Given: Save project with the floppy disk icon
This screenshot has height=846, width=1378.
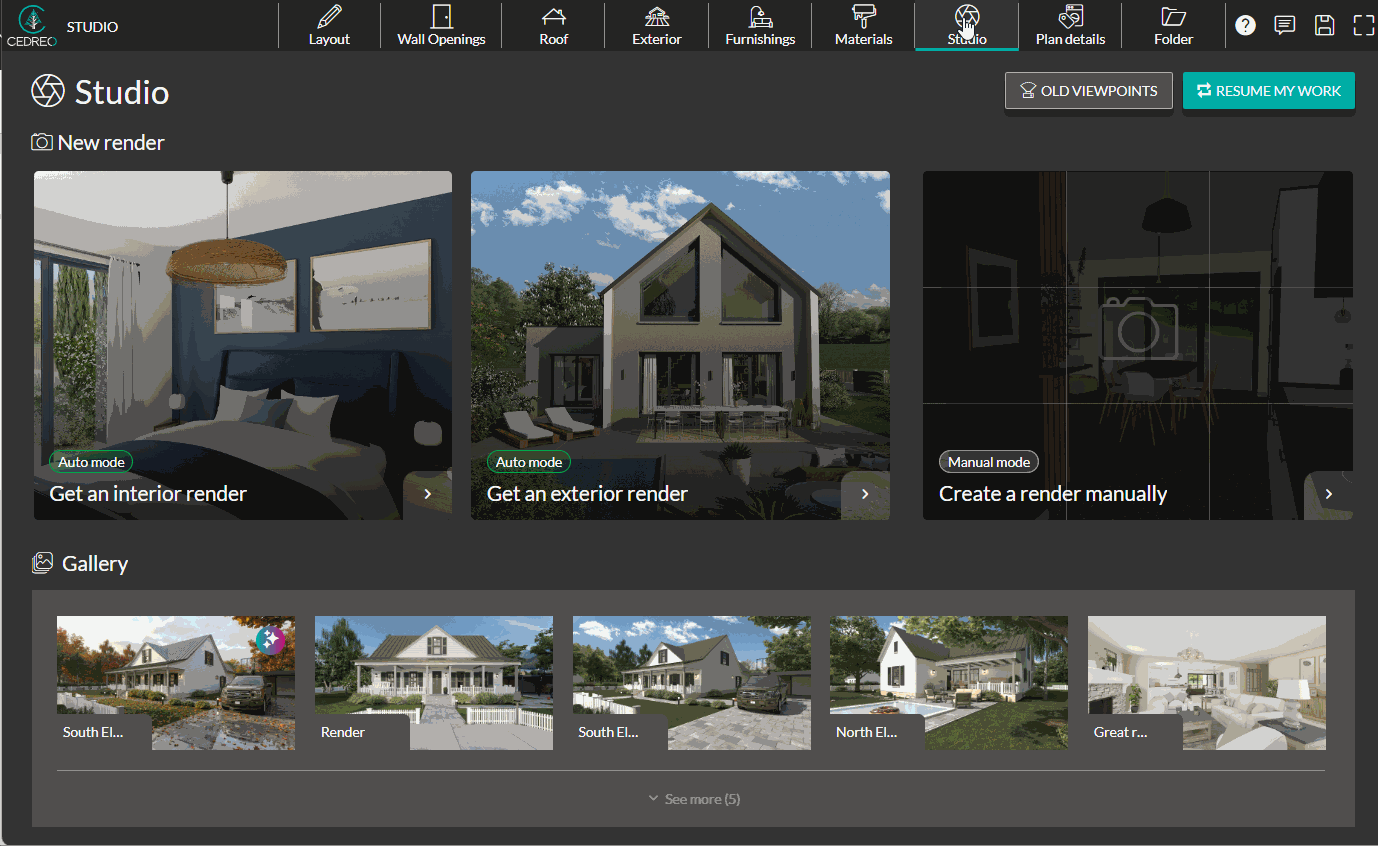Looking at the screenshot, I should pyautogui.click(x=1325, y=26).
